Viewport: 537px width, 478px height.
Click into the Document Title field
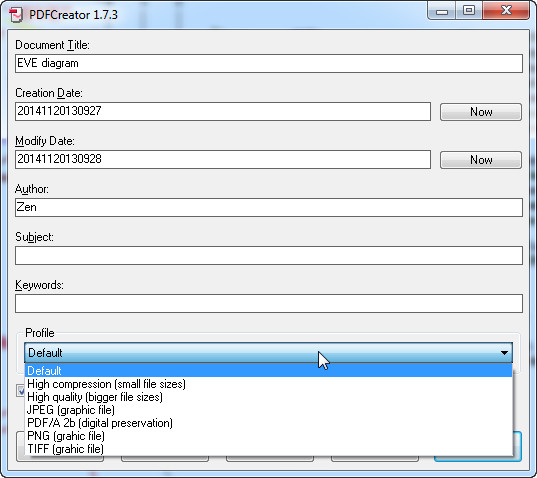click(x=269, y=63)
